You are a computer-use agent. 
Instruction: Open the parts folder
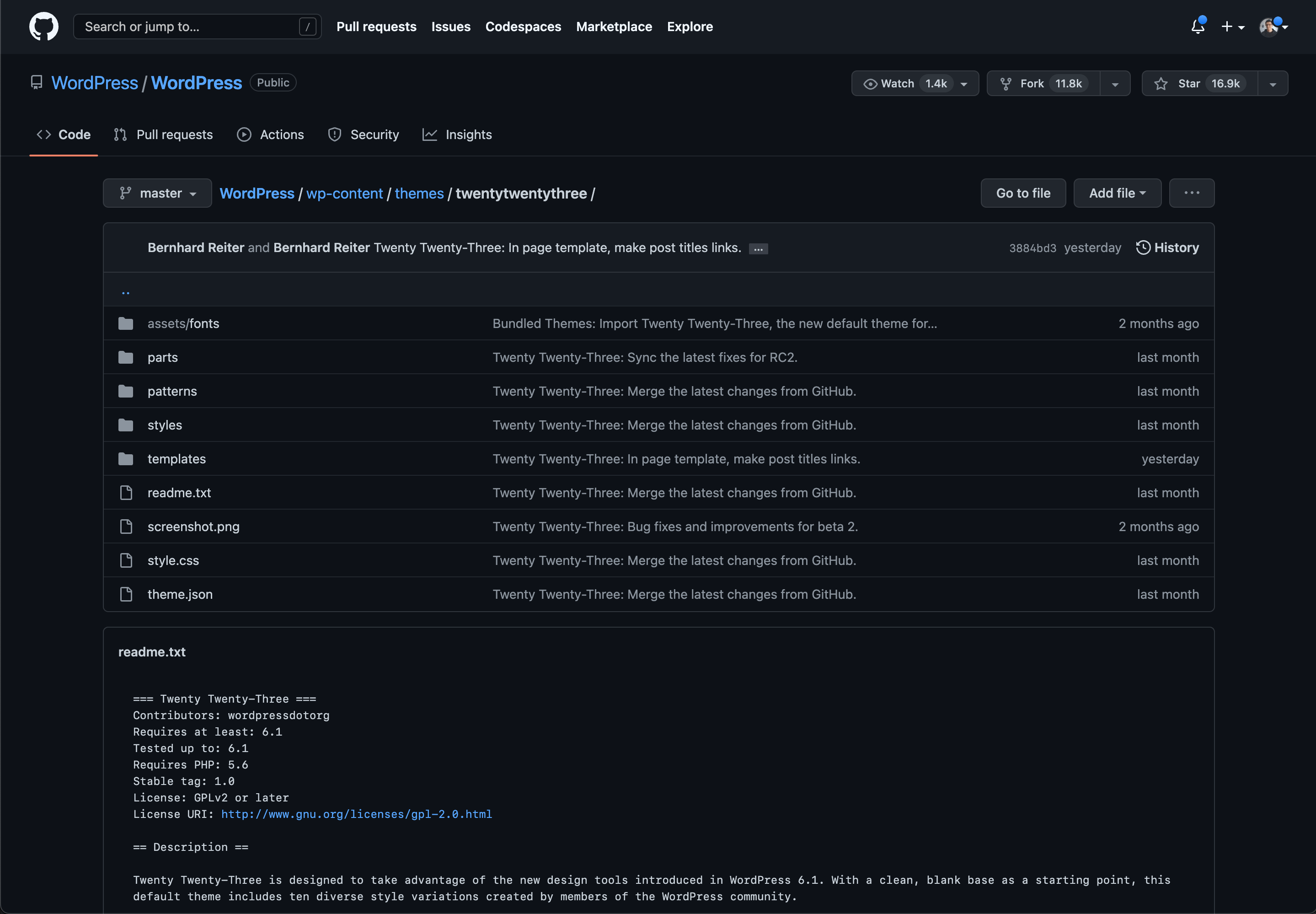click(x=163, y=357)
